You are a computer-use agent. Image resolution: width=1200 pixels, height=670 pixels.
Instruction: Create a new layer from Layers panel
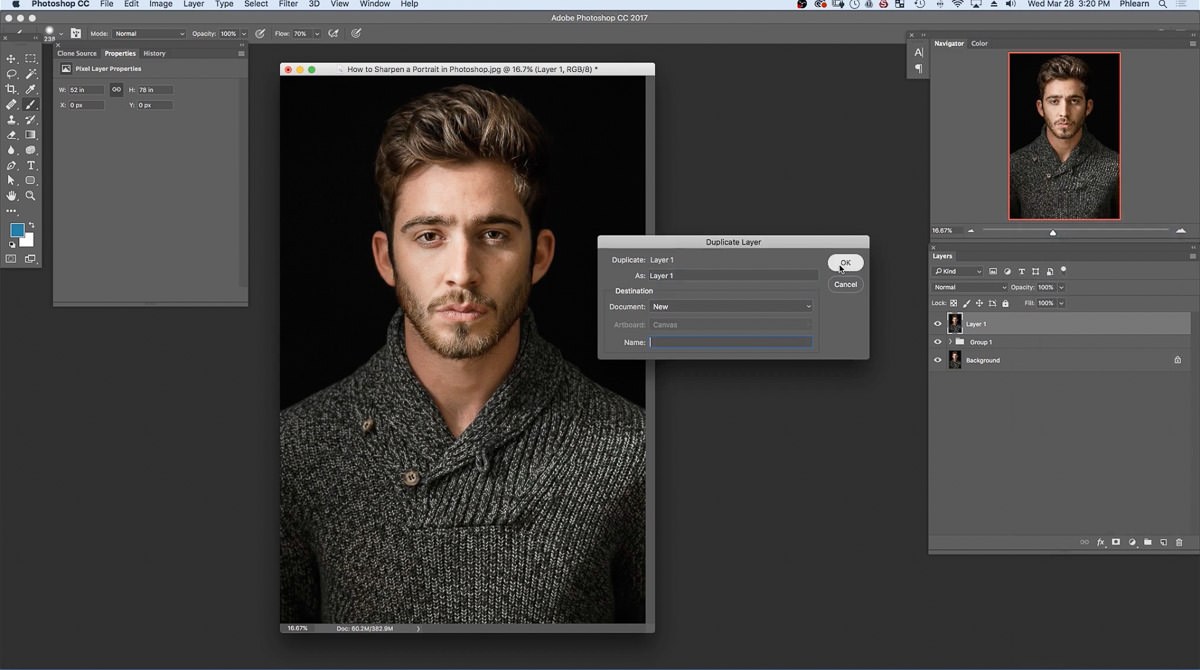pos(1164,542)
